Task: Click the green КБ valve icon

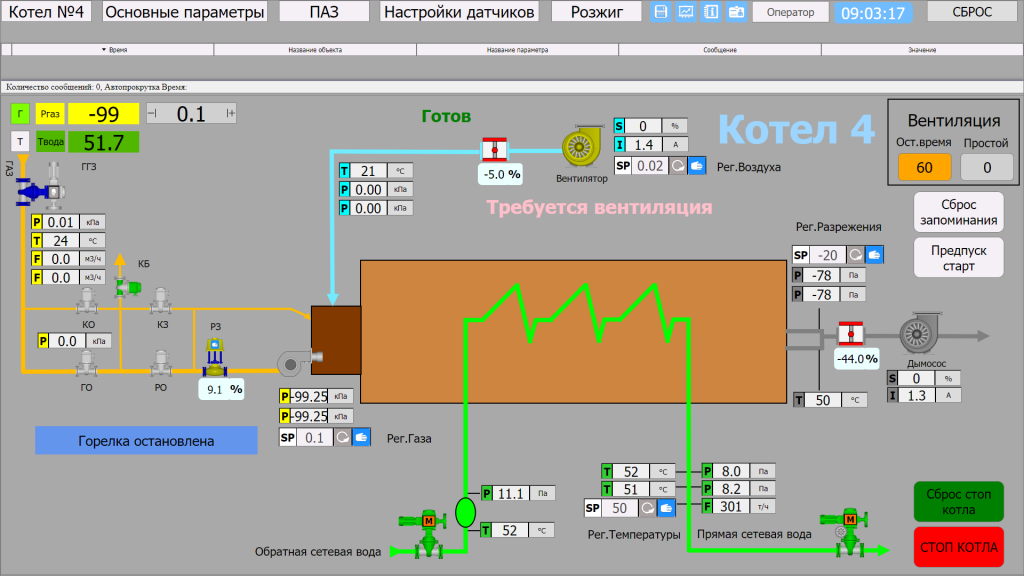Action: click(130, 287)
